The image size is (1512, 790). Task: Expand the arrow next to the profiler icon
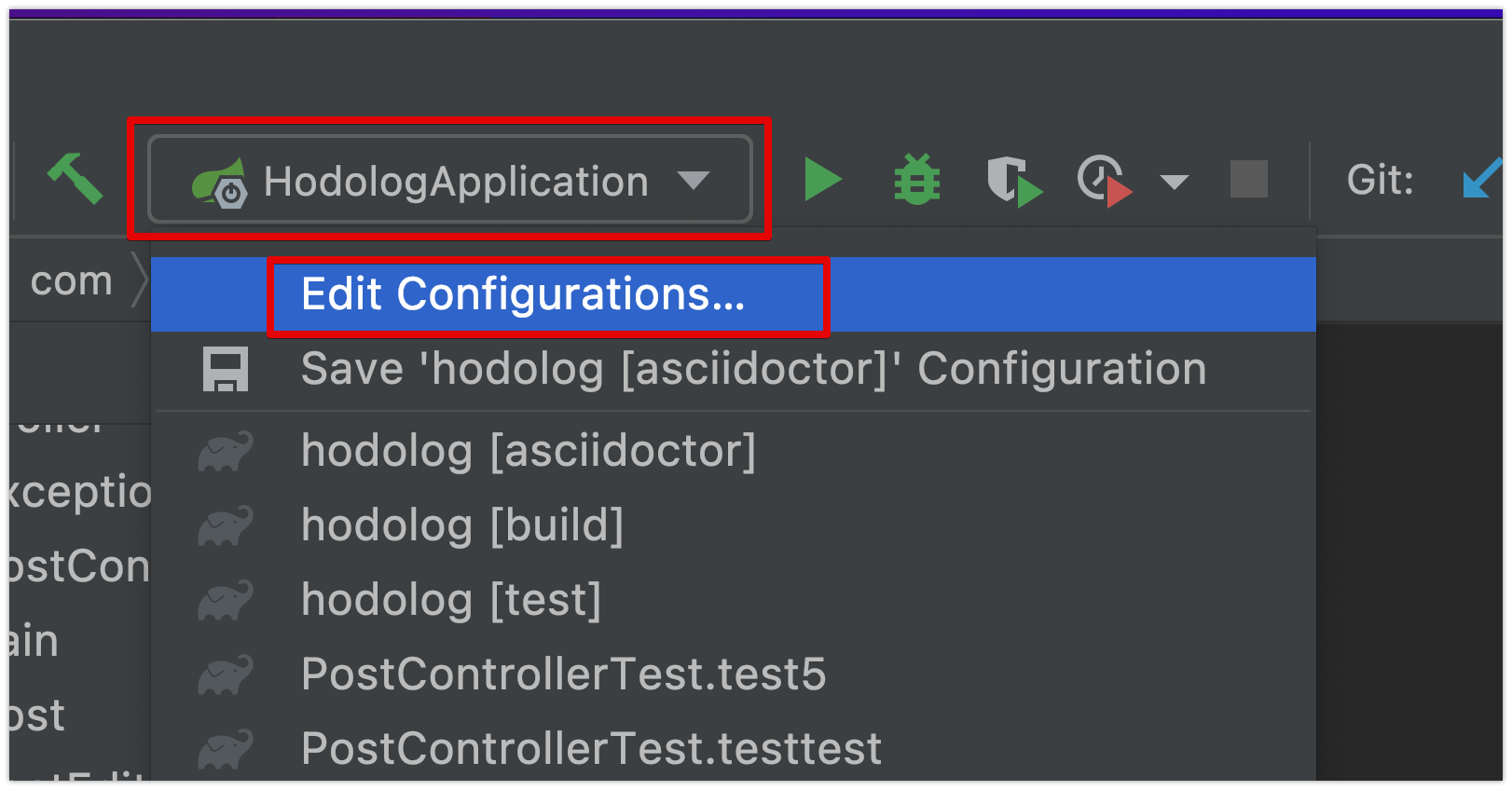1175,182
